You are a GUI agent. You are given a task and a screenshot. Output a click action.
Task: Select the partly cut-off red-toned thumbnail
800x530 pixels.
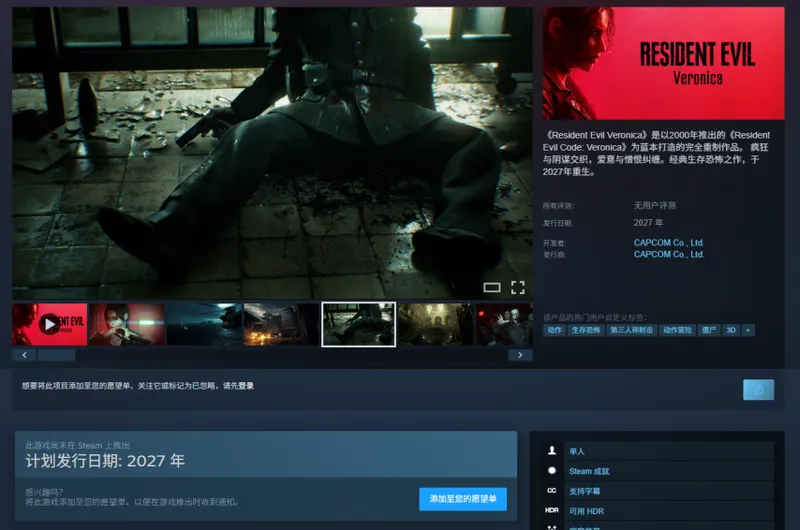pyautogui.click(x=505, y=324)
